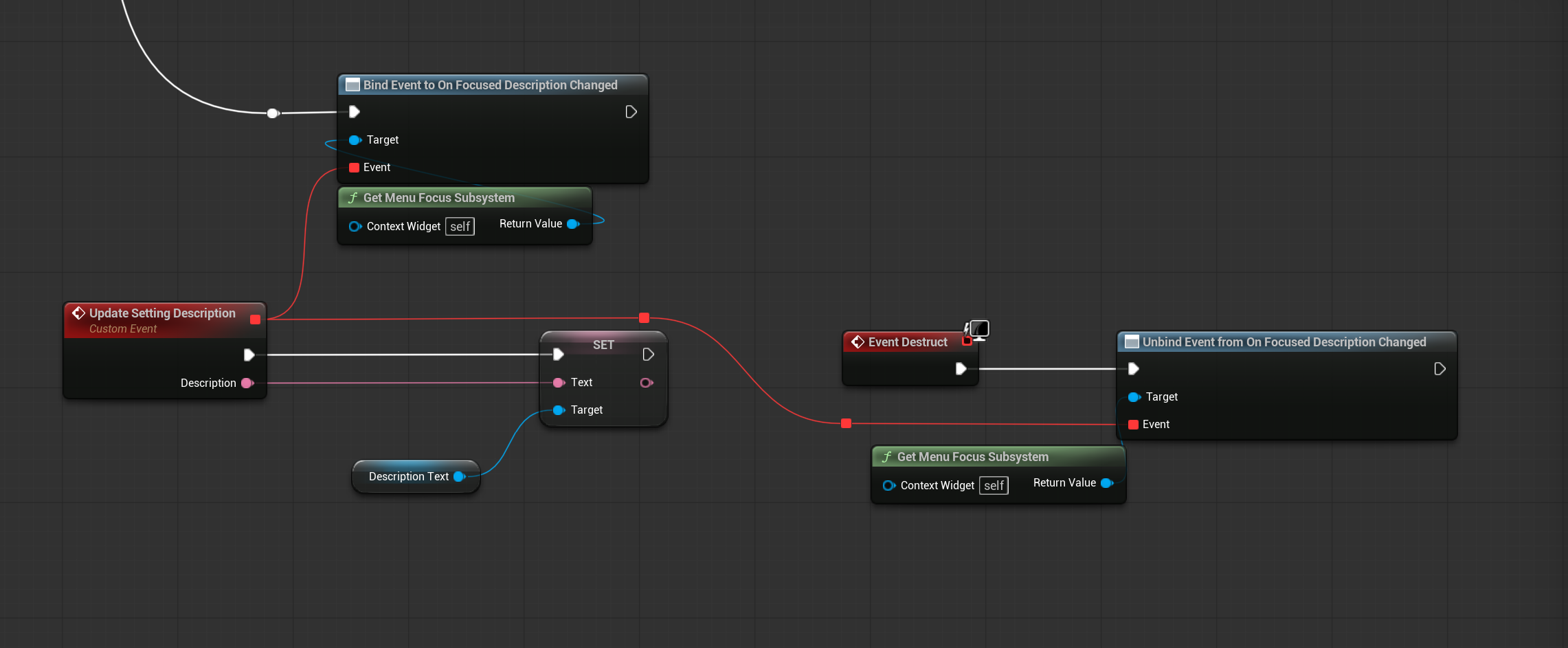Screen dimensions: 1568x648
Task: Select the Bind Event to On Focused Description Changed title
Action: coord(490,85)
